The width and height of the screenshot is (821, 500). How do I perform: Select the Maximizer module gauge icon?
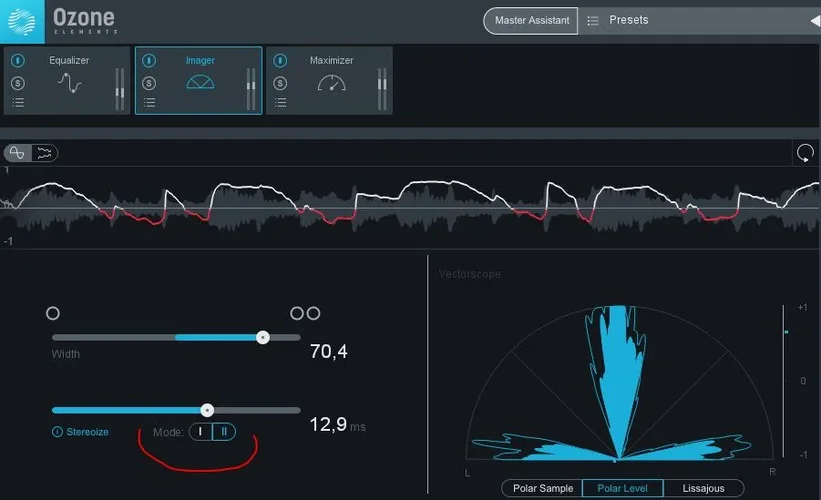[331, 83]
